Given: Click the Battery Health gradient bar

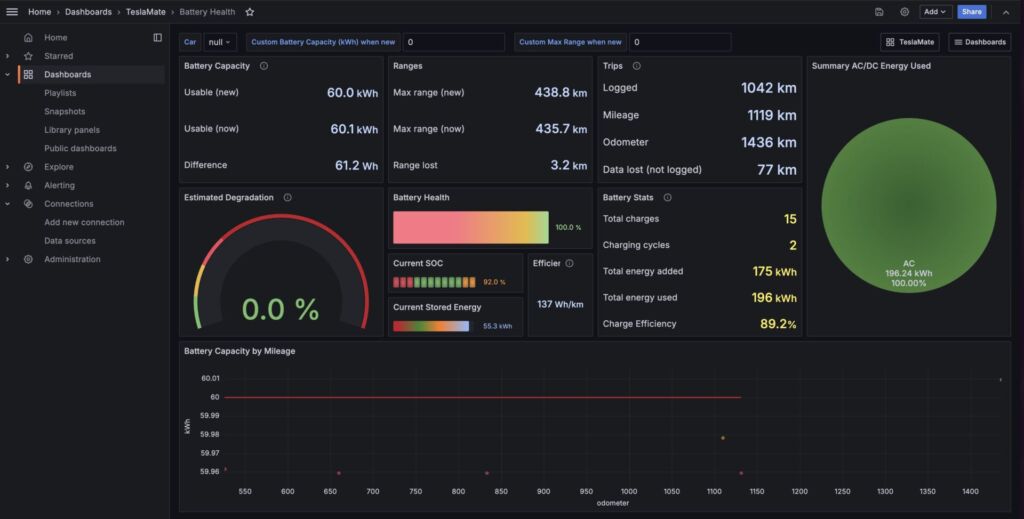Looking at the screenshot, I should coord(471,227).
